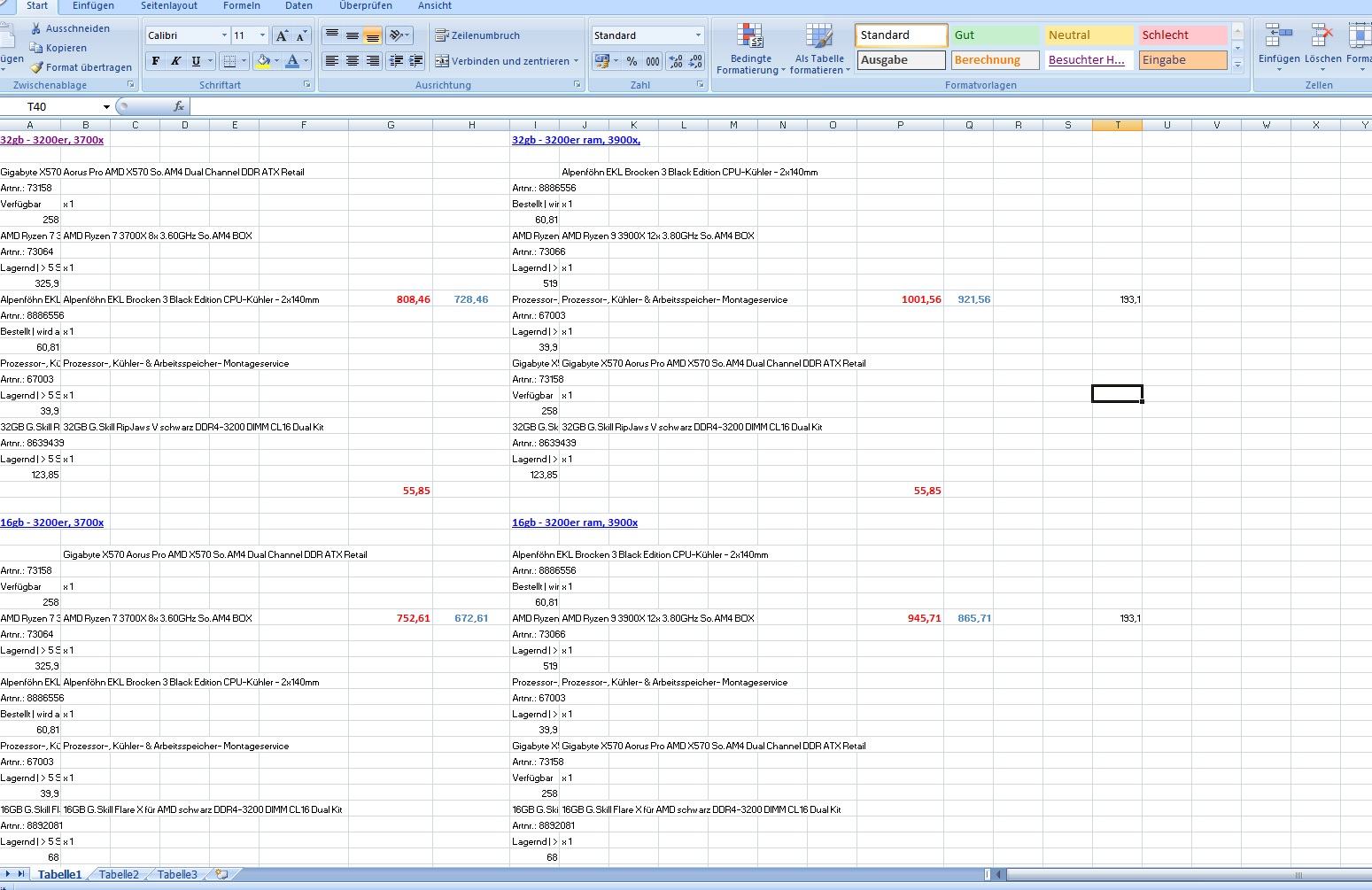Switch to the Einfügen ribbon tab
This screenshot has width=1372, height=890.
(x=93, y=5)
